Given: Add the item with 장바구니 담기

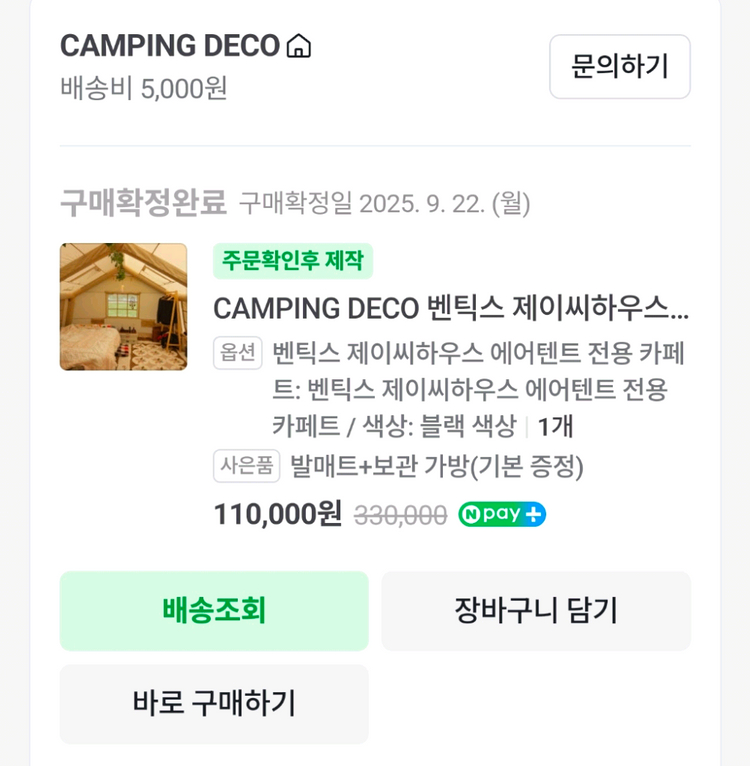Looking at the screenshot, I should (x=535, y=610).
